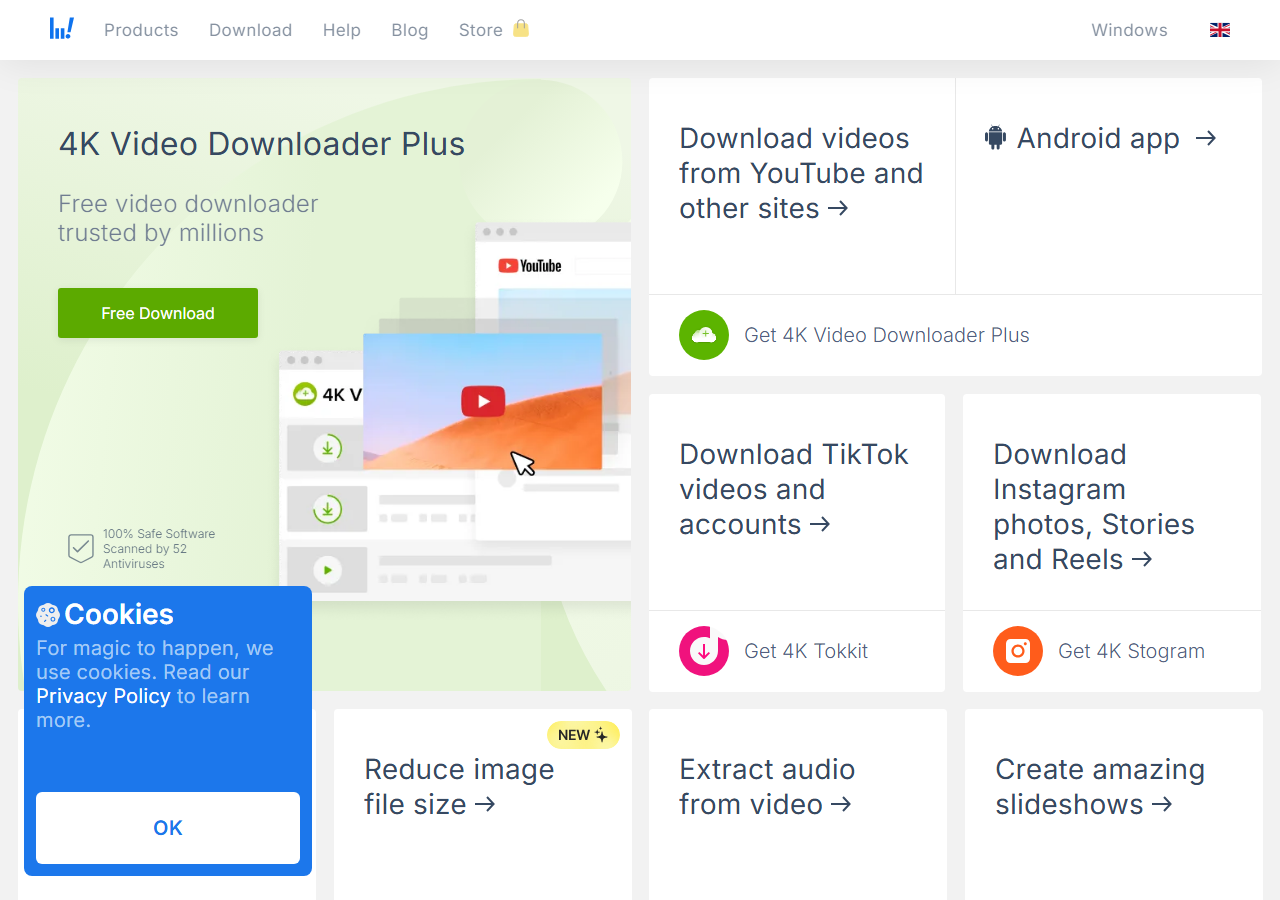Click the orange 4K Stogram icon
The image size is (1280, 900).
click(1018, 651)
